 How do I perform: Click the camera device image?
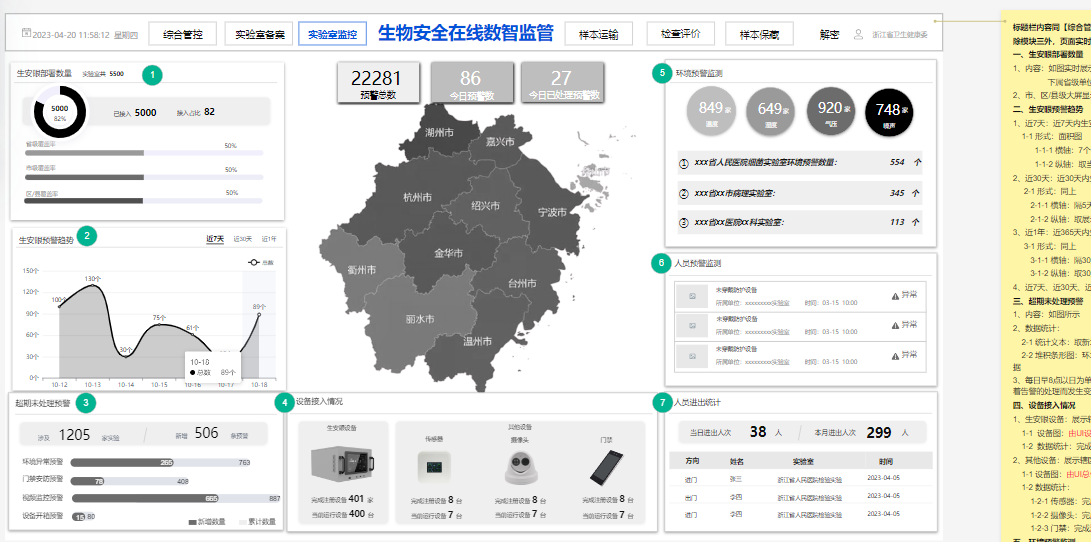pyautogui.click(x=520, y=466)
